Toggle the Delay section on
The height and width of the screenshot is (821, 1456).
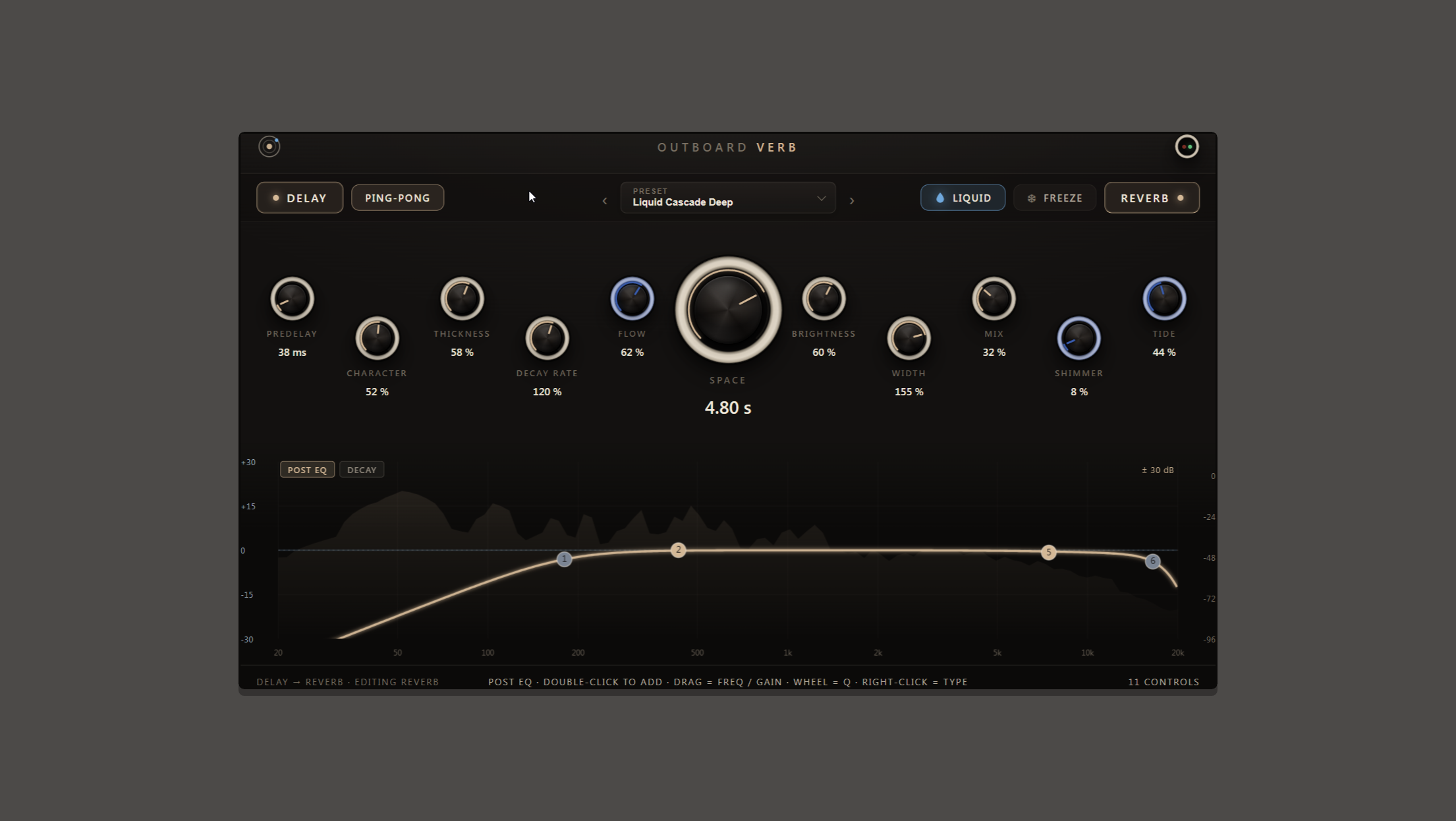(300, 198)
